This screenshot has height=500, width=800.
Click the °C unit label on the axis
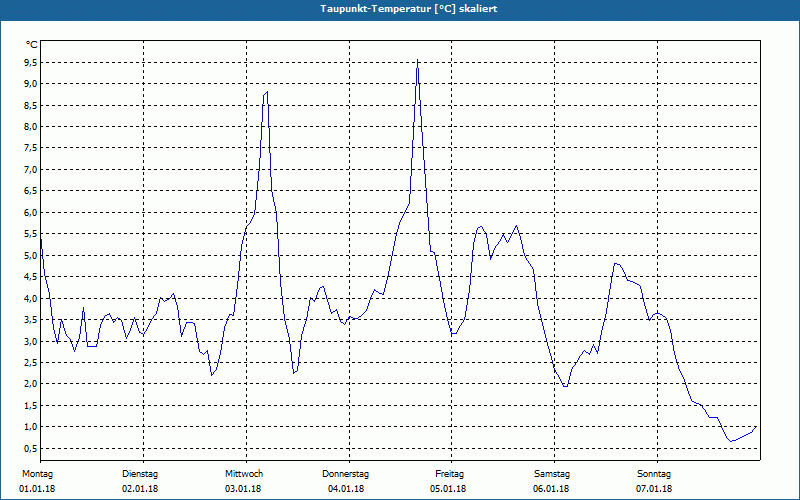[x=32, y=45]
